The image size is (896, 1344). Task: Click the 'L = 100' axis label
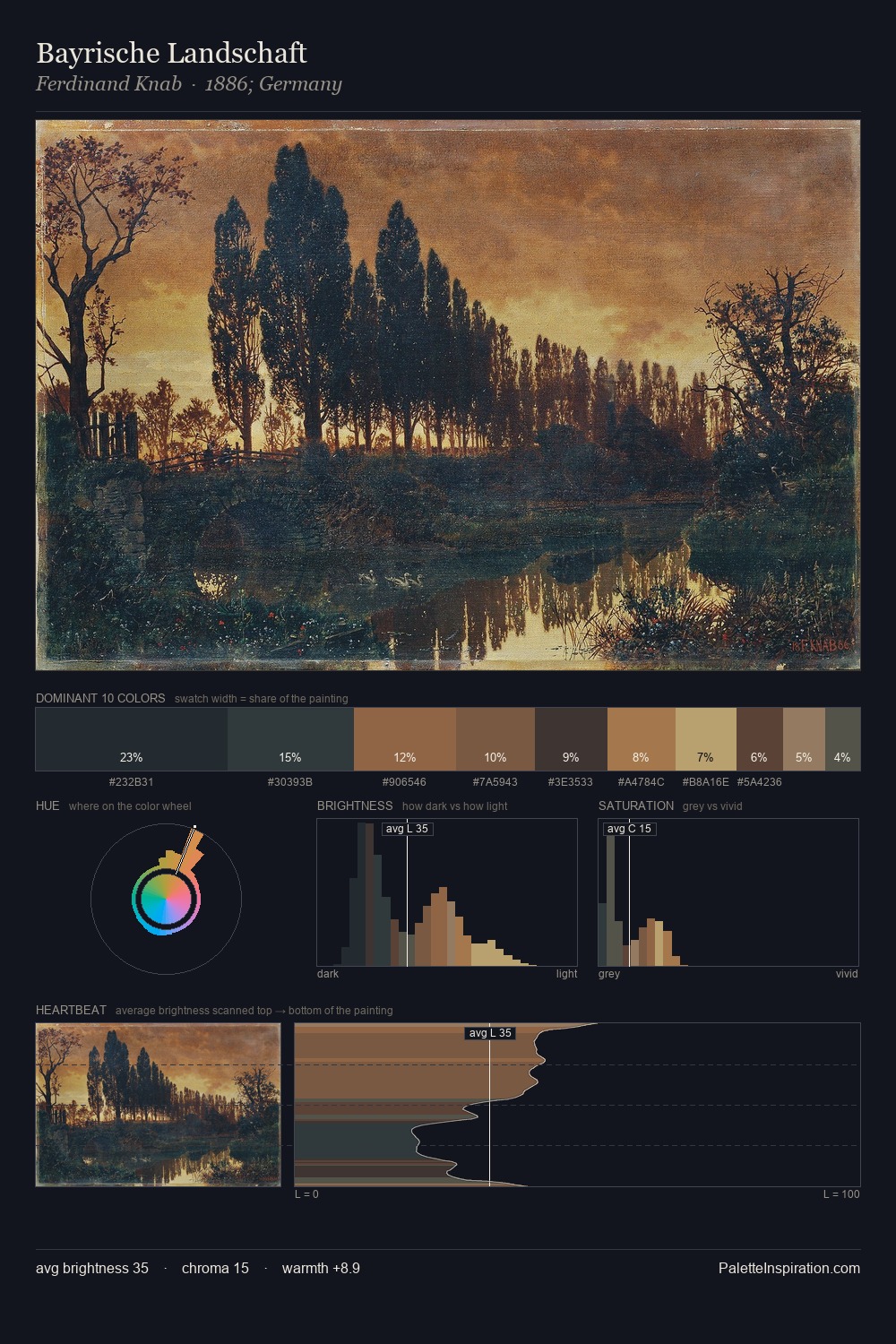(x=841, y=1194)
